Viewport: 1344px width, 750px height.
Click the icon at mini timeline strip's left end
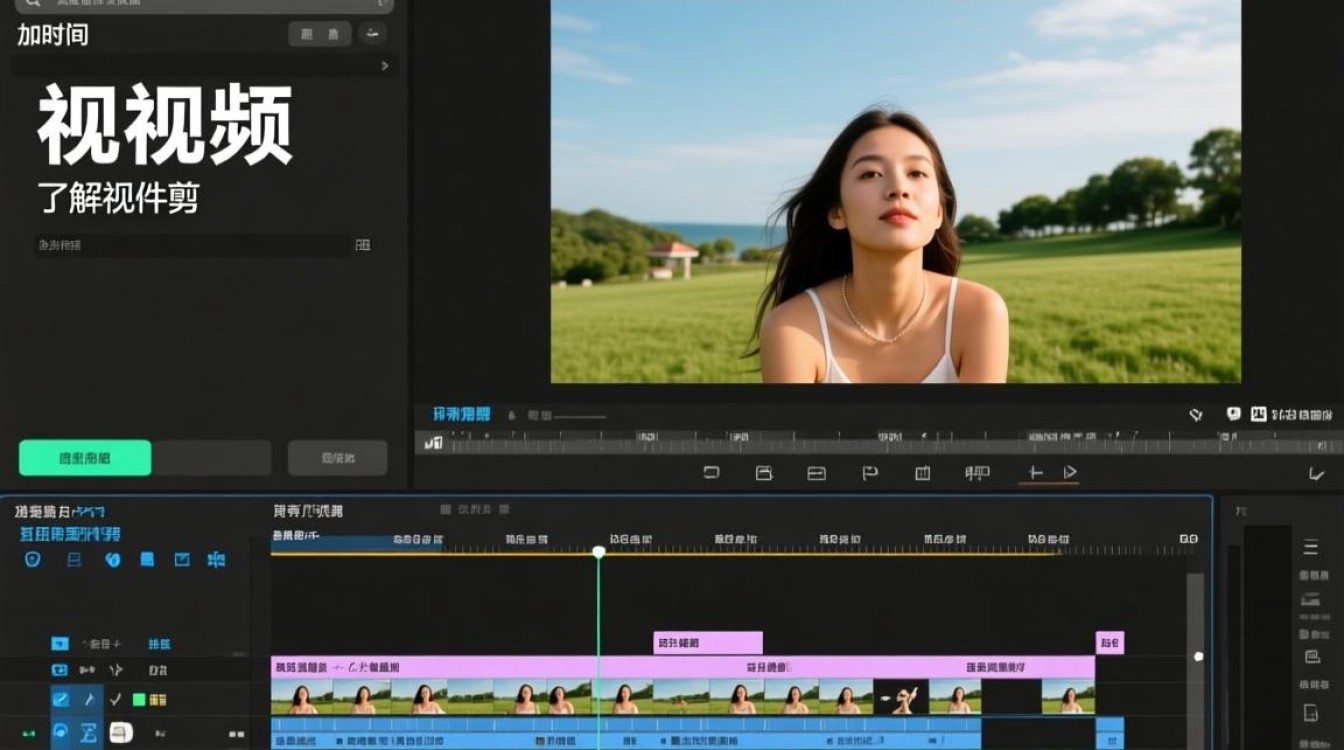(433, 442)
